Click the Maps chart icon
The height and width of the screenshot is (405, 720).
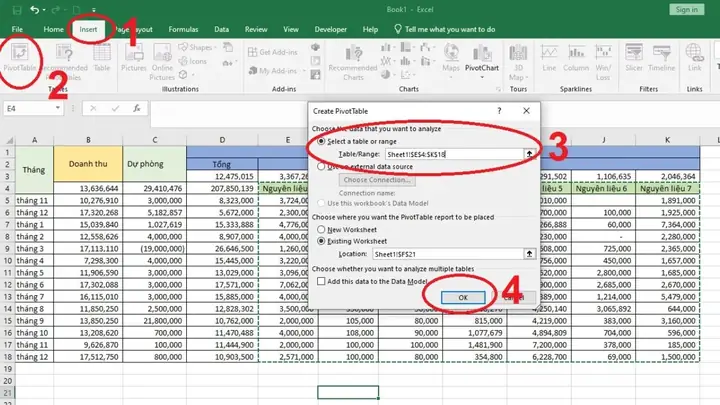click(451, 60)
